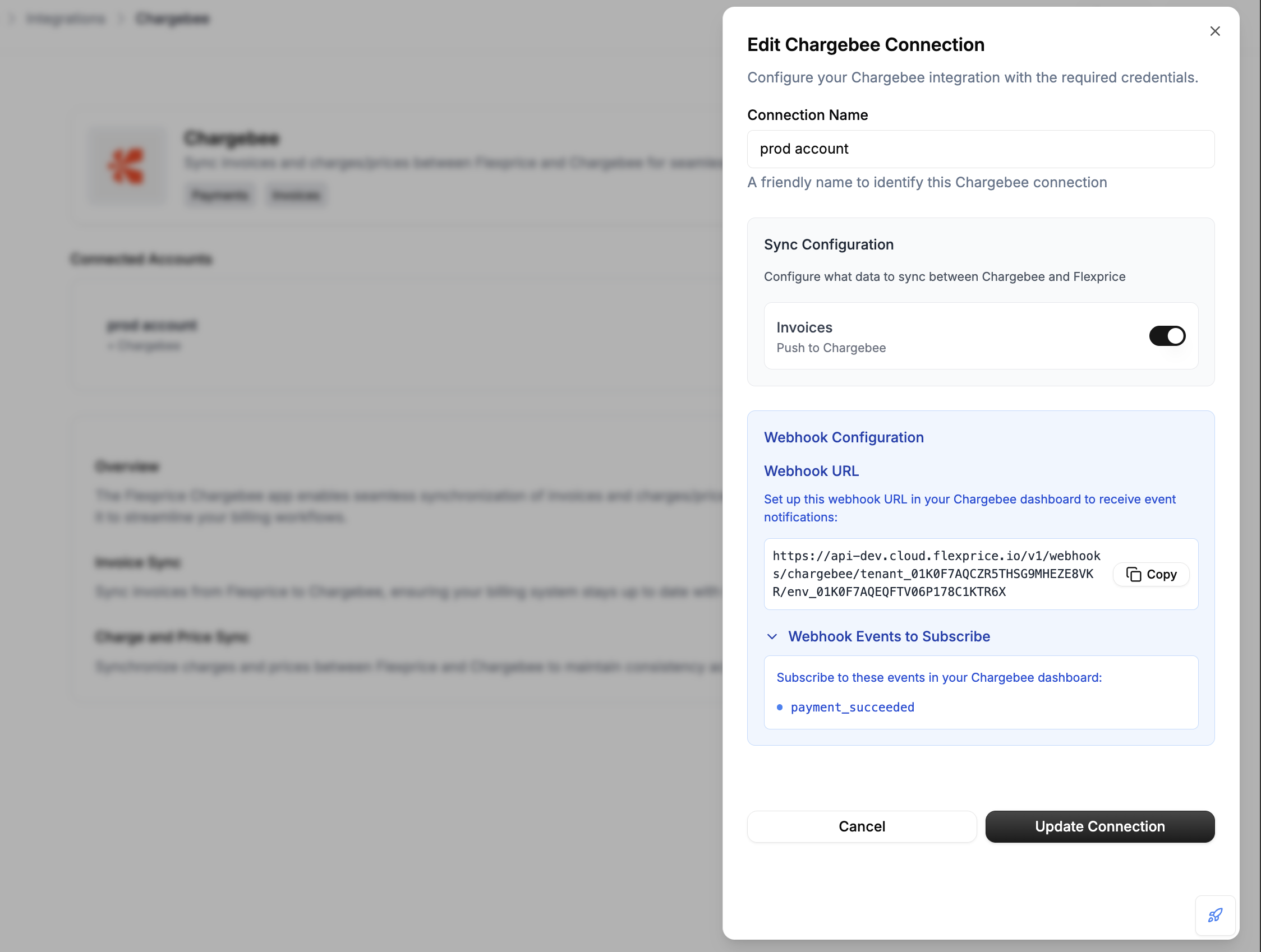This screenshot has width=1261, height=952.
Task: Click the bullet icon next to payment_succeeded
Action: tap(780, 707)
